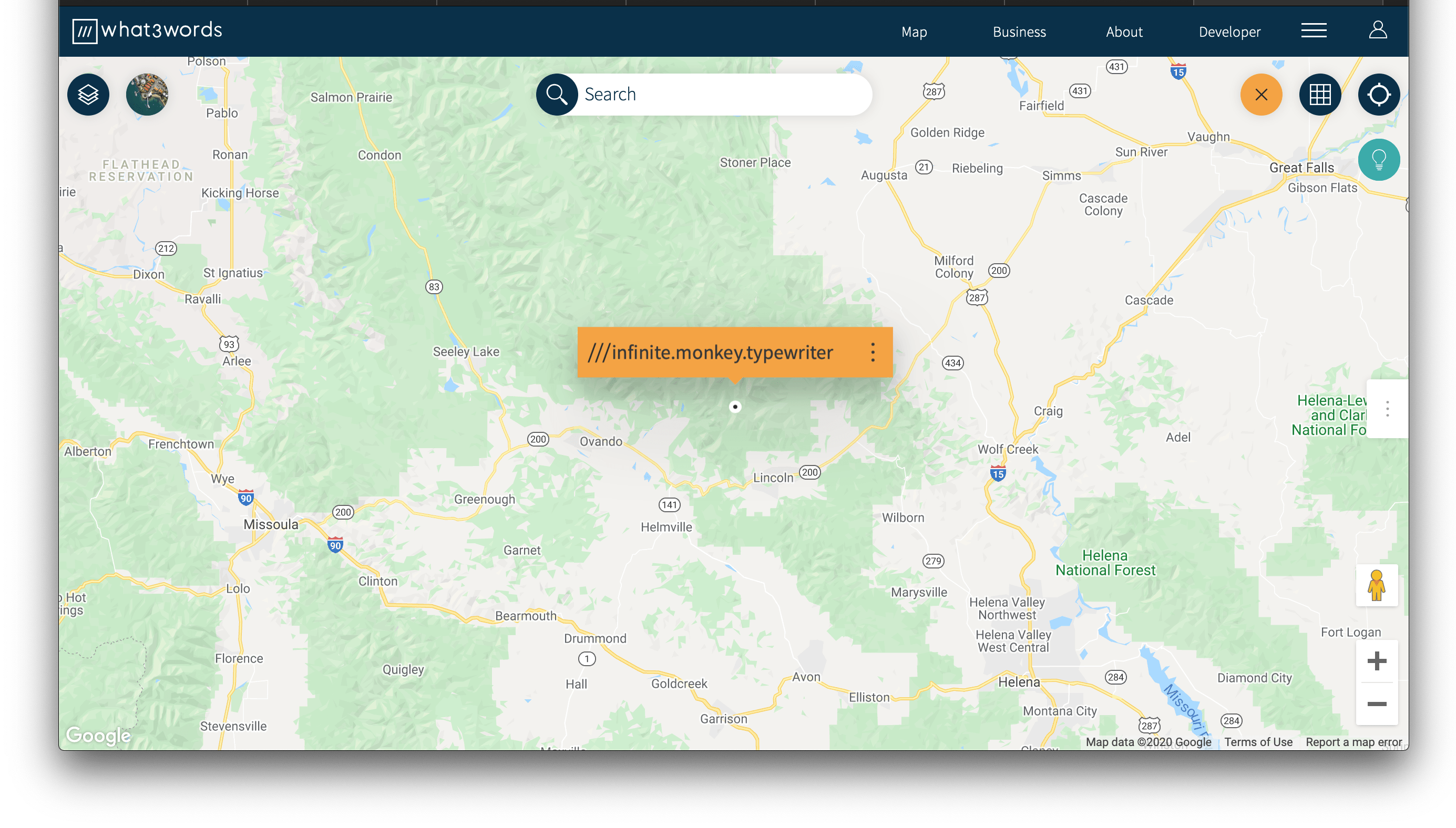
Task: Open the hamburger navigation menu
Action: tap(1314, 30)
